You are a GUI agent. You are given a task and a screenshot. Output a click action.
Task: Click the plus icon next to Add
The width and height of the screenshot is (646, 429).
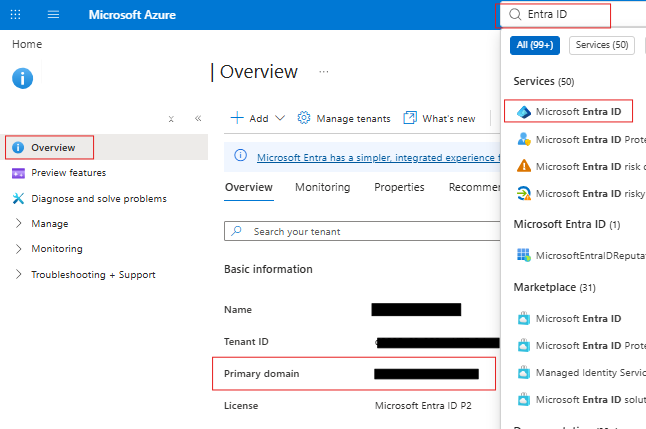(237, 118)
